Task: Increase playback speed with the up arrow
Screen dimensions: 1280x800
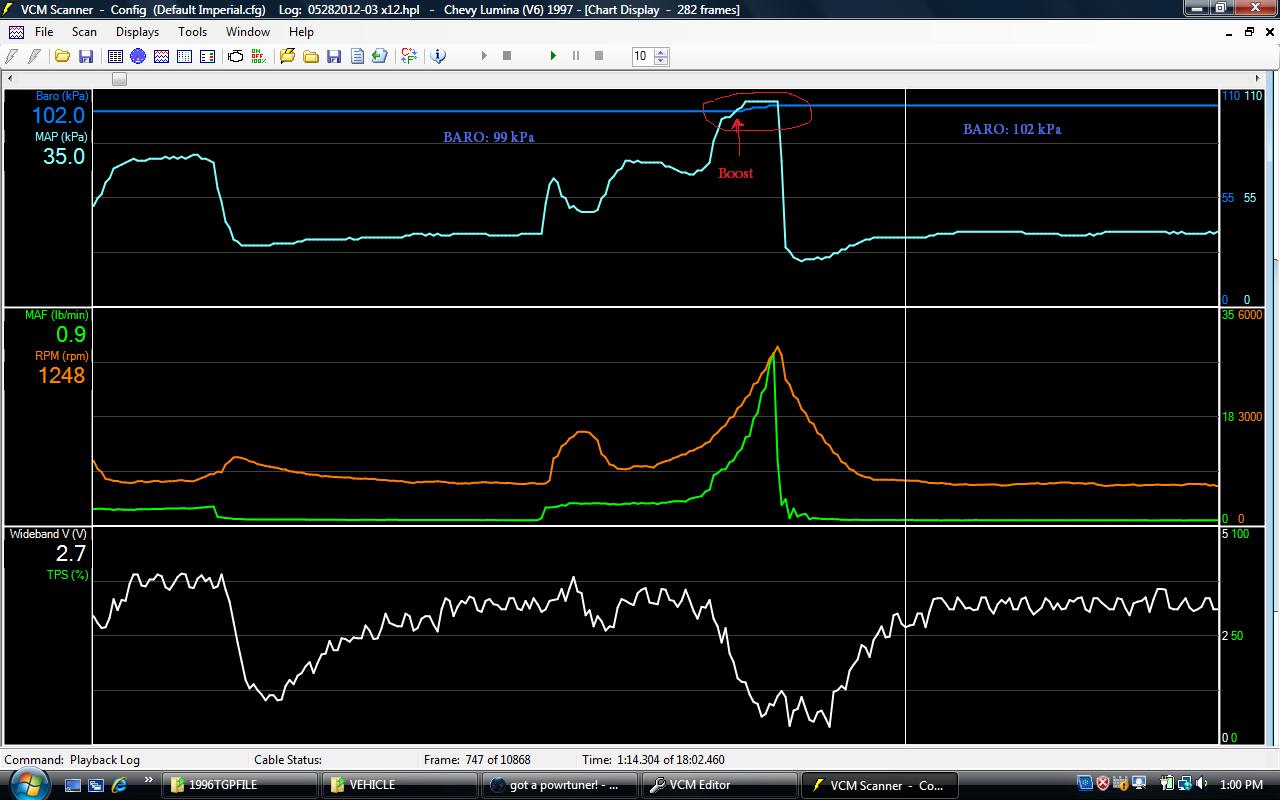Action: pyautogui.click(x=661, y=52)
